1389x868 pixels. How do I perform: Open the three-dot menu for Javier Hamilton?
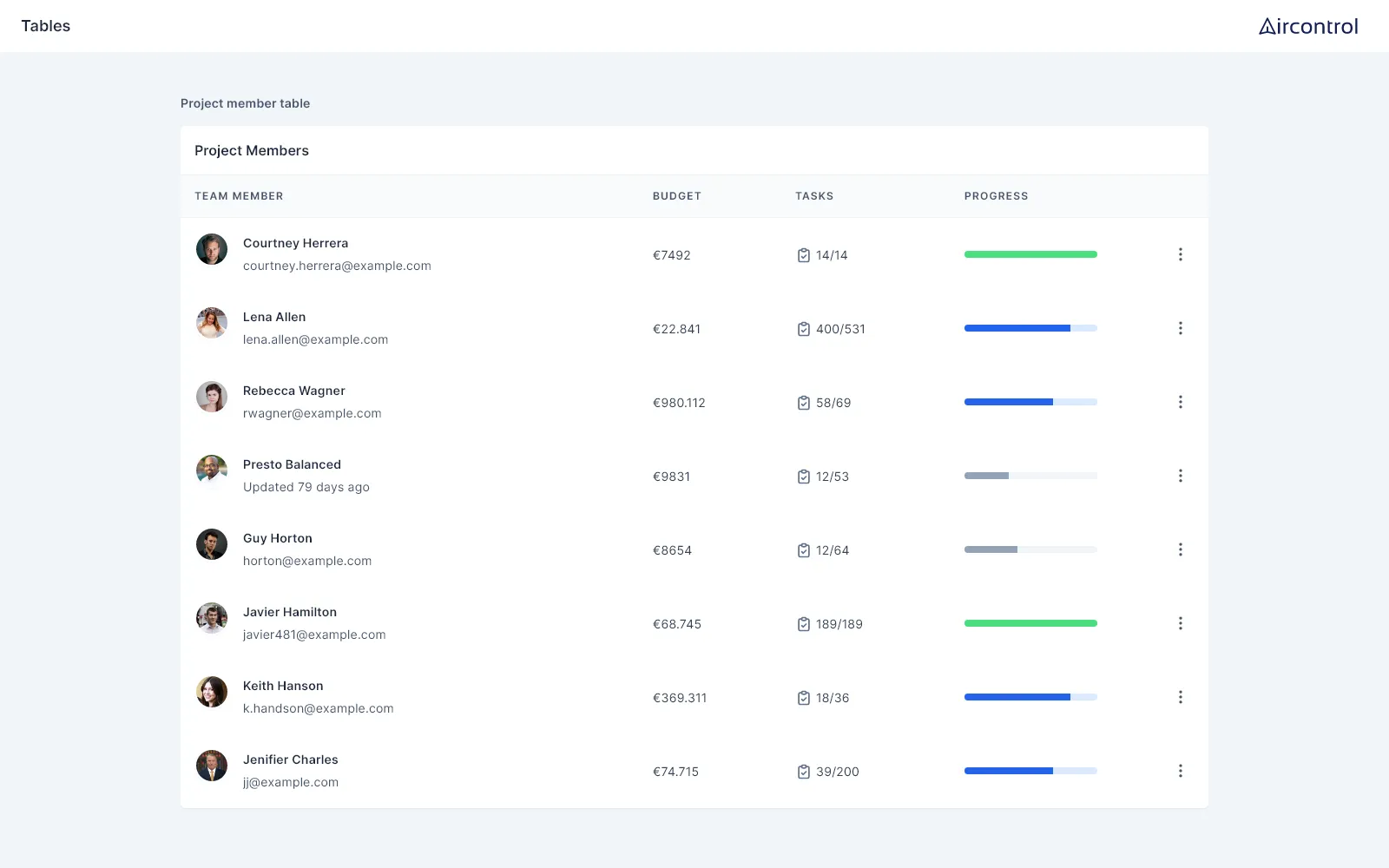pos(1180,623)
